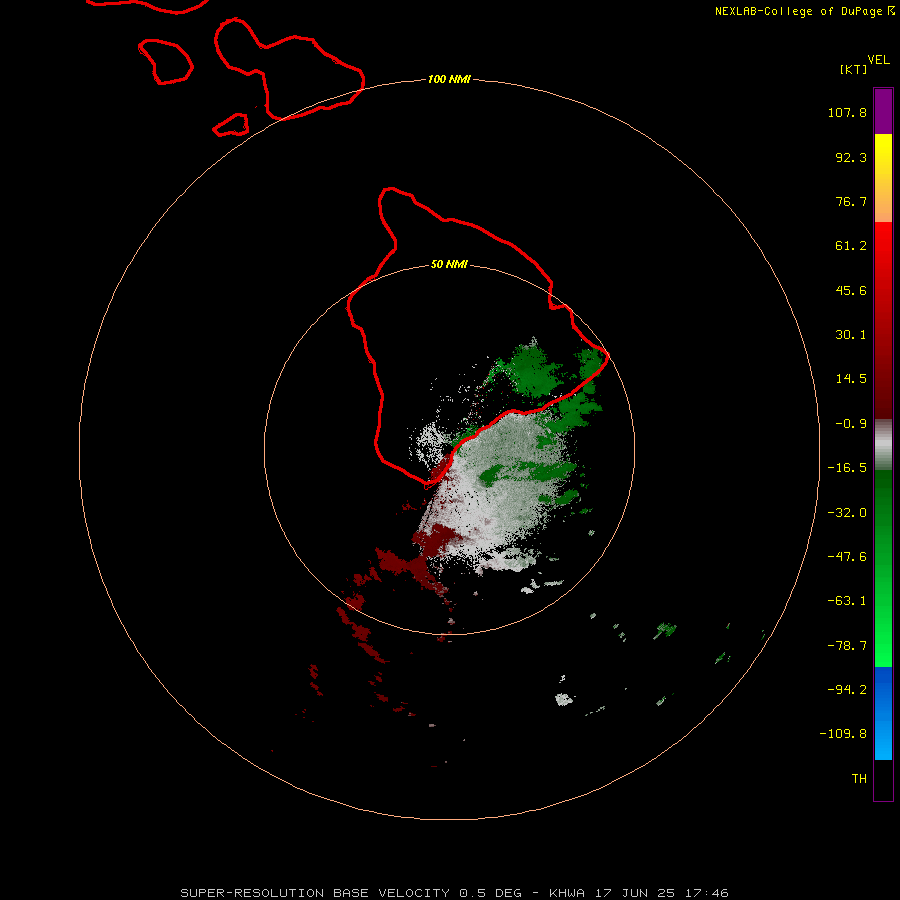The width and height of the screenshot is (900, 900).
Task: Click the -47.6 legend value
Action: 847,557
